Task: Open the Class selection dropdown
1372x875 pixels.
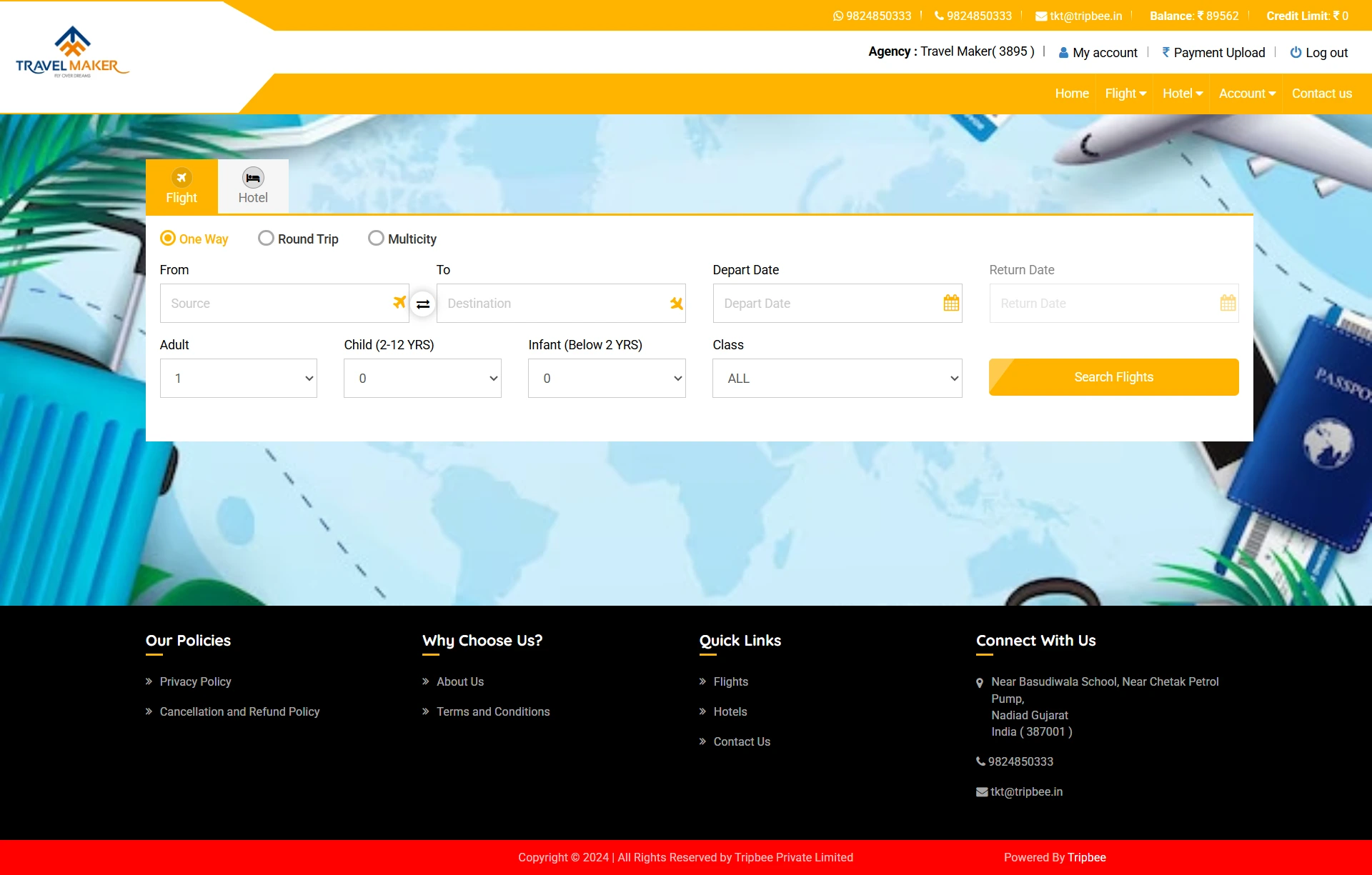Action: tap(837, 379)
